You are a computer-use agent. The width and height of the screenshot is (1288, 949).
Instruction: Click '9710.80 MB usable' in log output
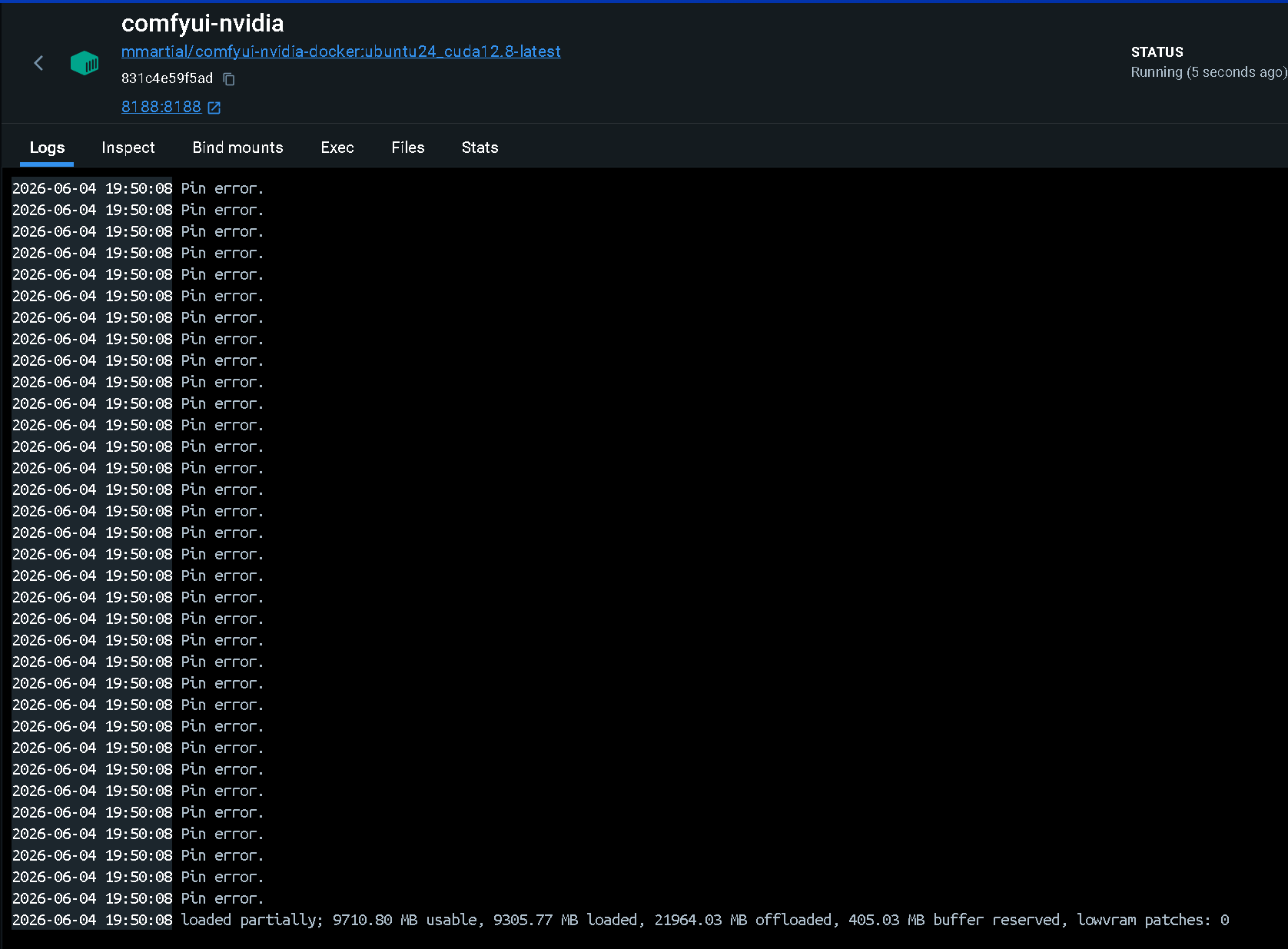[404, 920]
